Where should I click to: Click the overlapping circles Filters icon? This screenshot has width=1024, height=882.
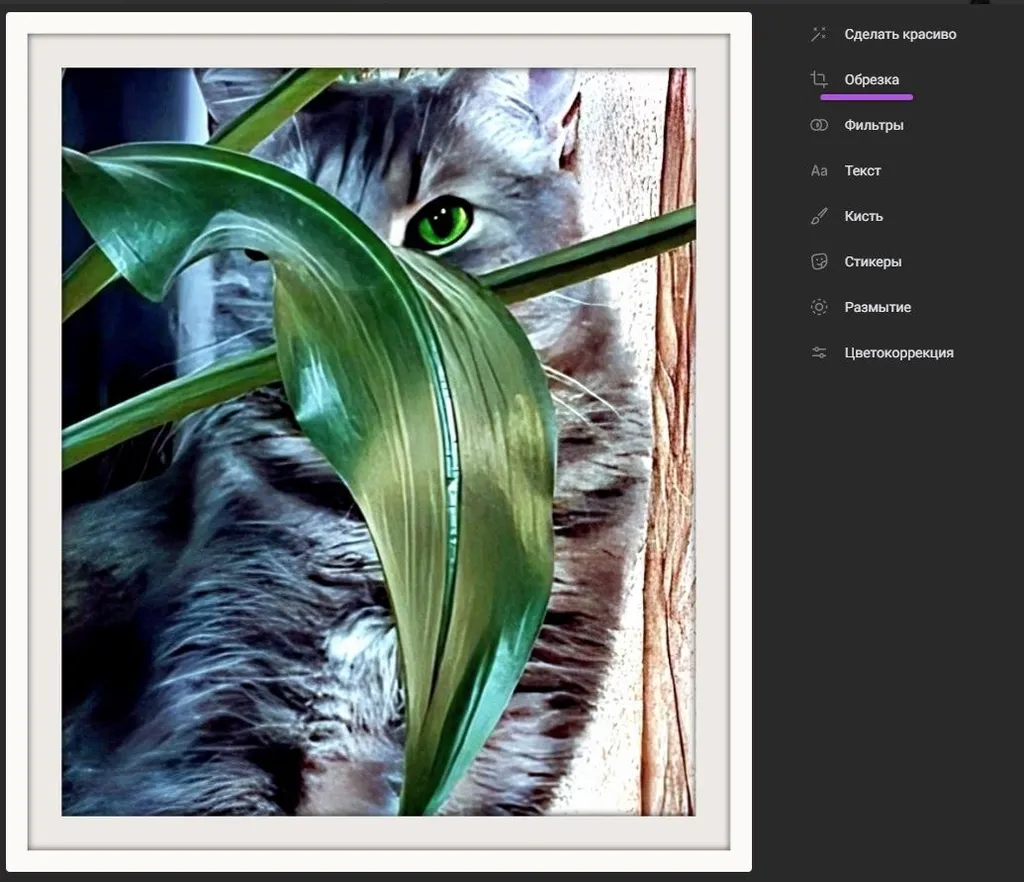[x=818, y=125]
